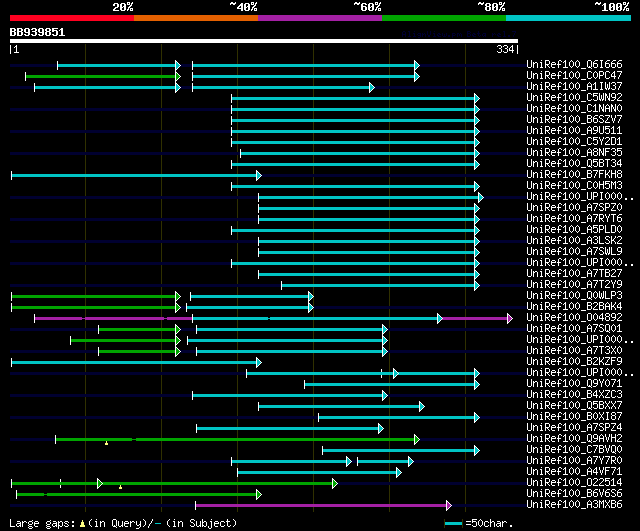Select the UniRef100_A7T3X0 label

[574, 351]
